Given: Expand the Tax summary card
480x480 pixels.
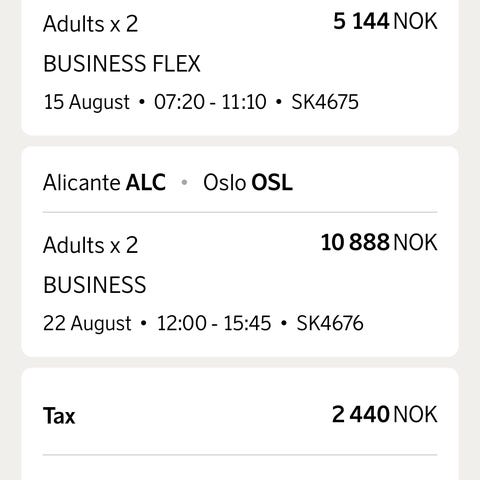Looking at the screenshot, I should (240, 424).
